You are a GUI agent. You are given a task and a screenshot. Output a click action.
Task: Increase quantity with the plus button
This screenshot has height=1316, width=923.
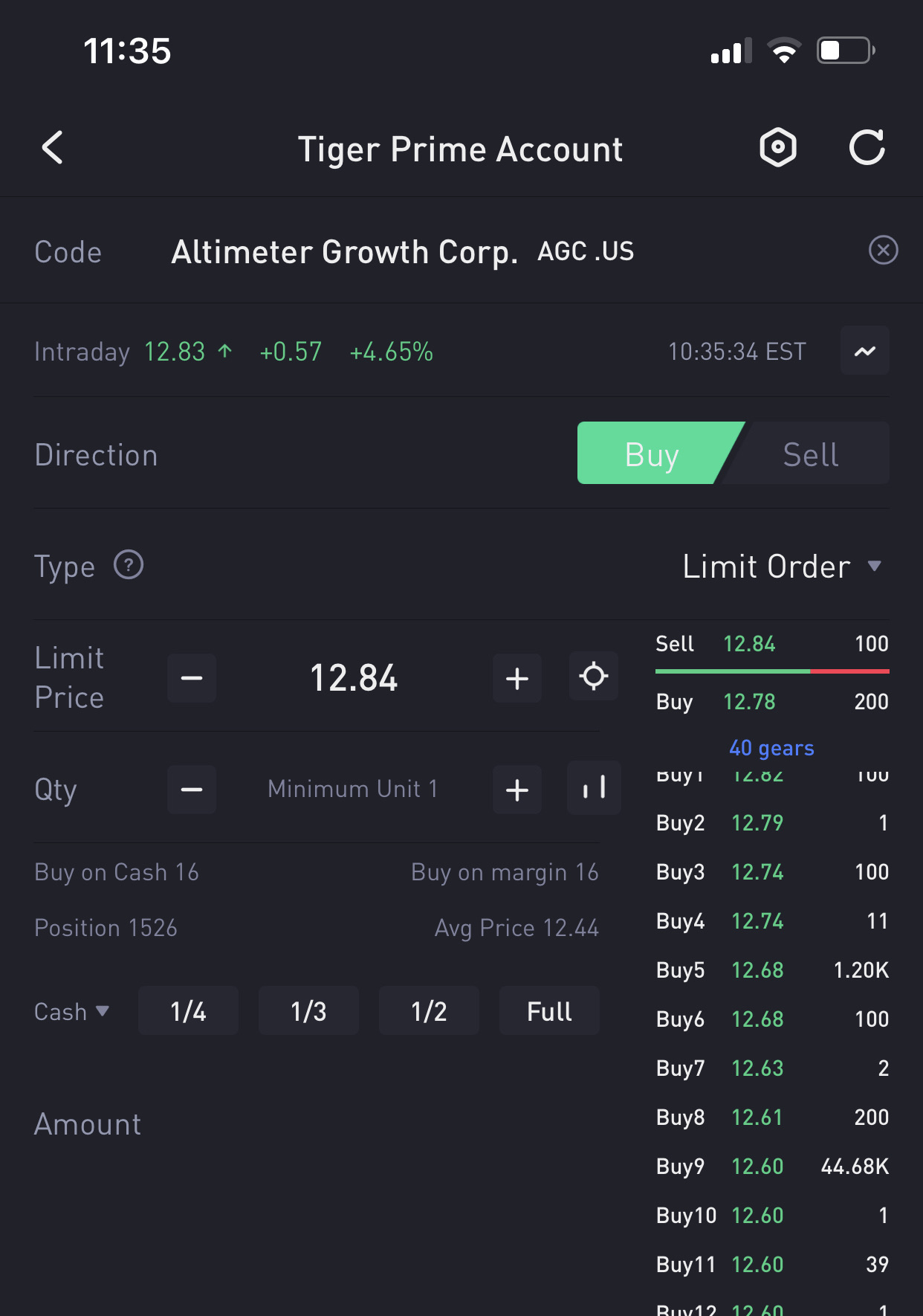pos(517,790)
